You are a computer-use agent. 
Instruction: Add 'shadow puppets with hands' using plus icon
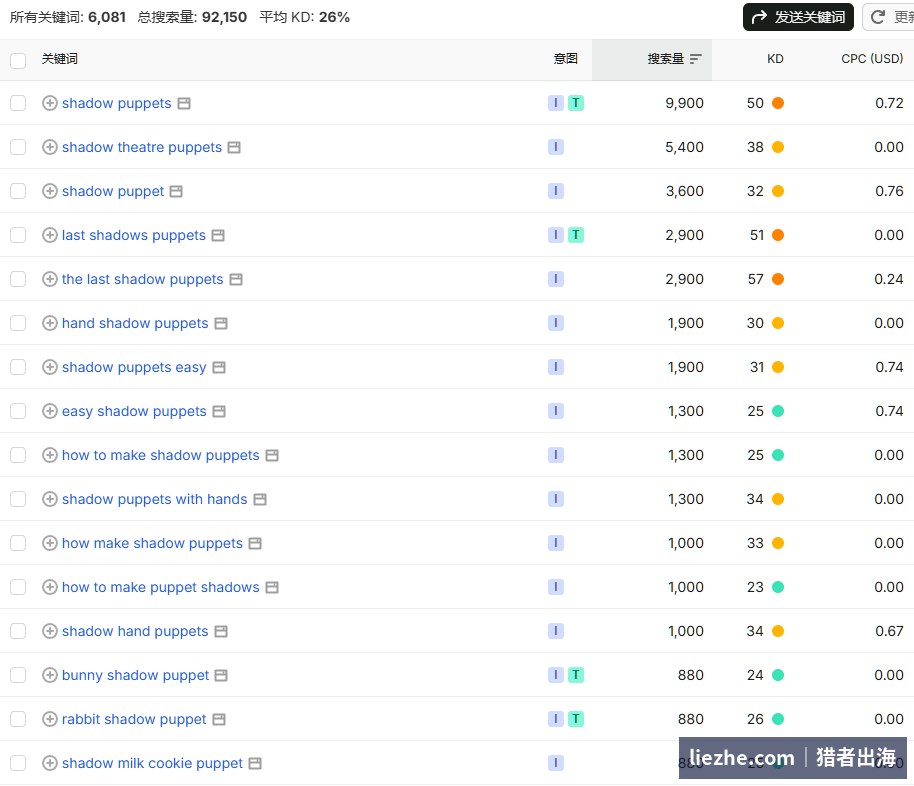[50, 499]
